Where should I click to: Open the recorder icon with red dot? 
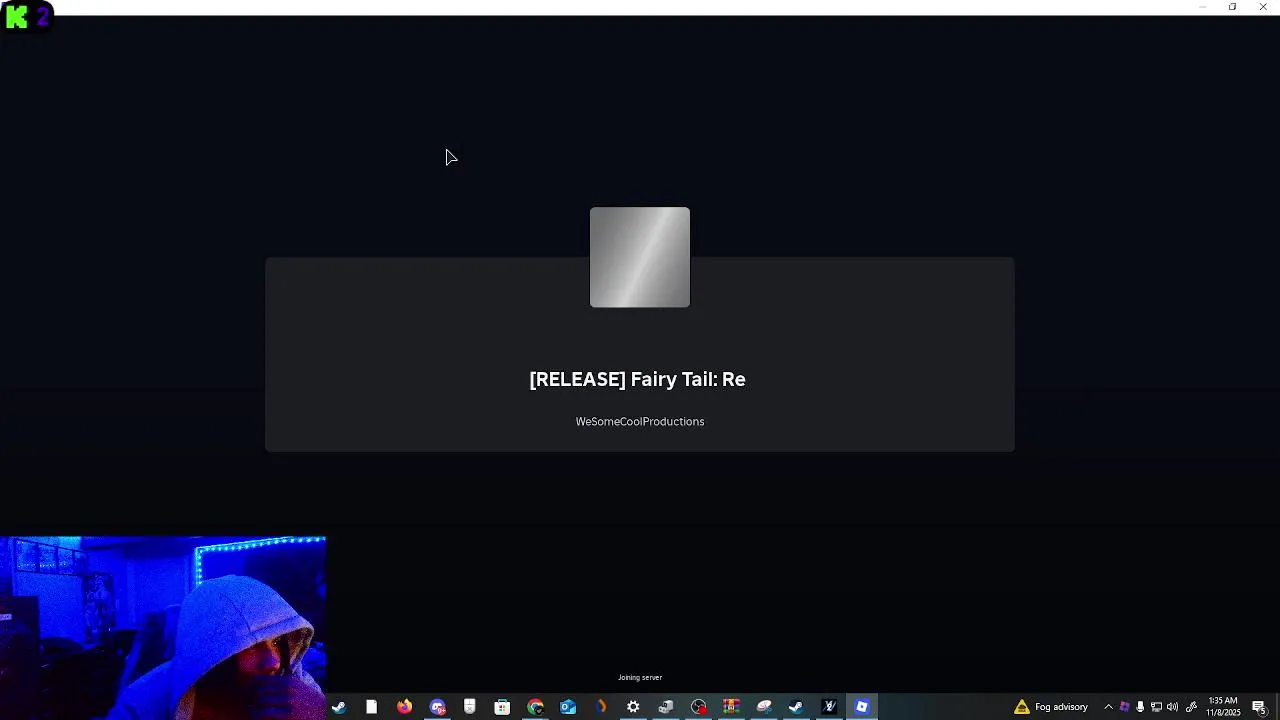698,707
